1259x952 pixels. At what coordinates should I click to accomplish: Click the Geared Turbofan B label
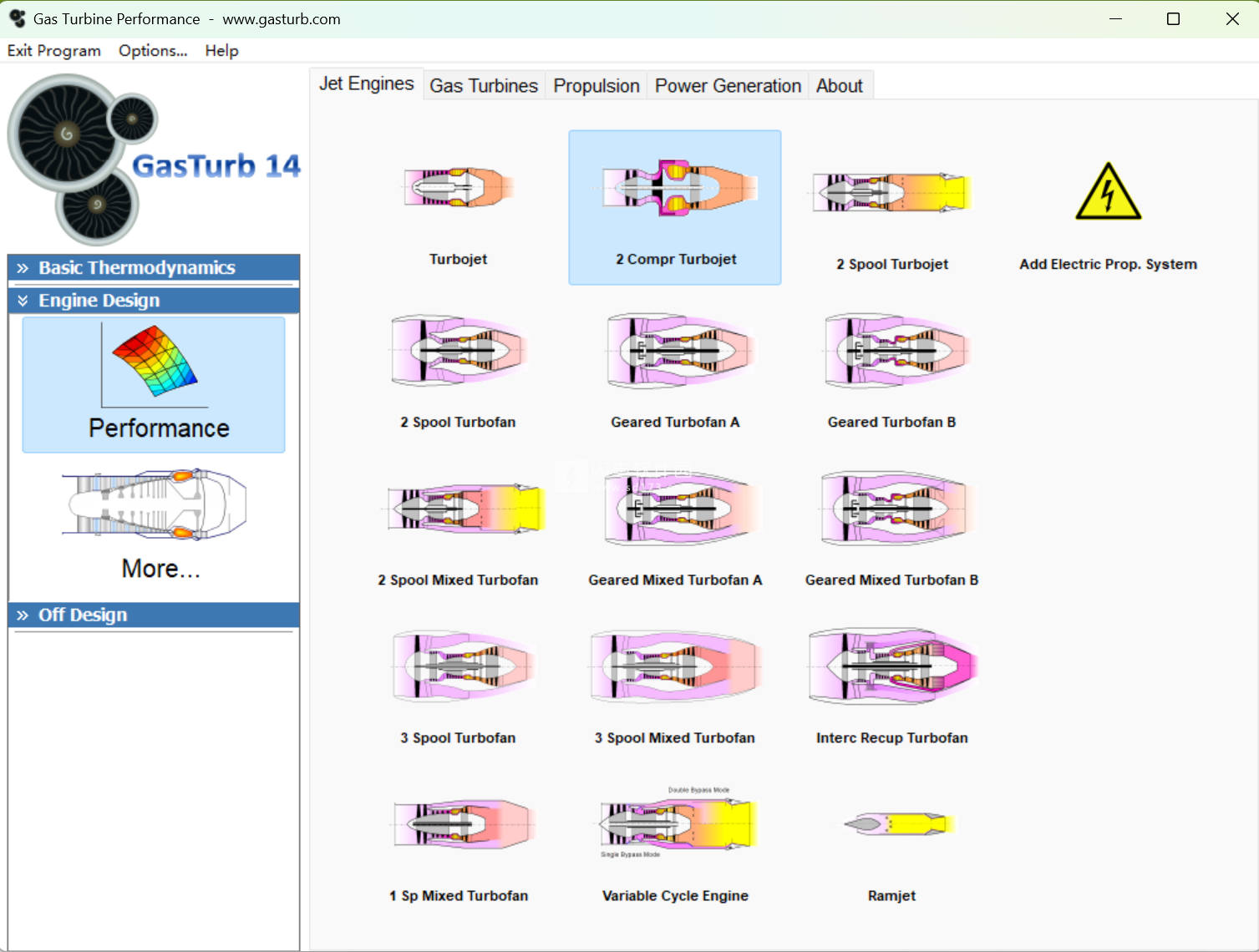point(892,422)
